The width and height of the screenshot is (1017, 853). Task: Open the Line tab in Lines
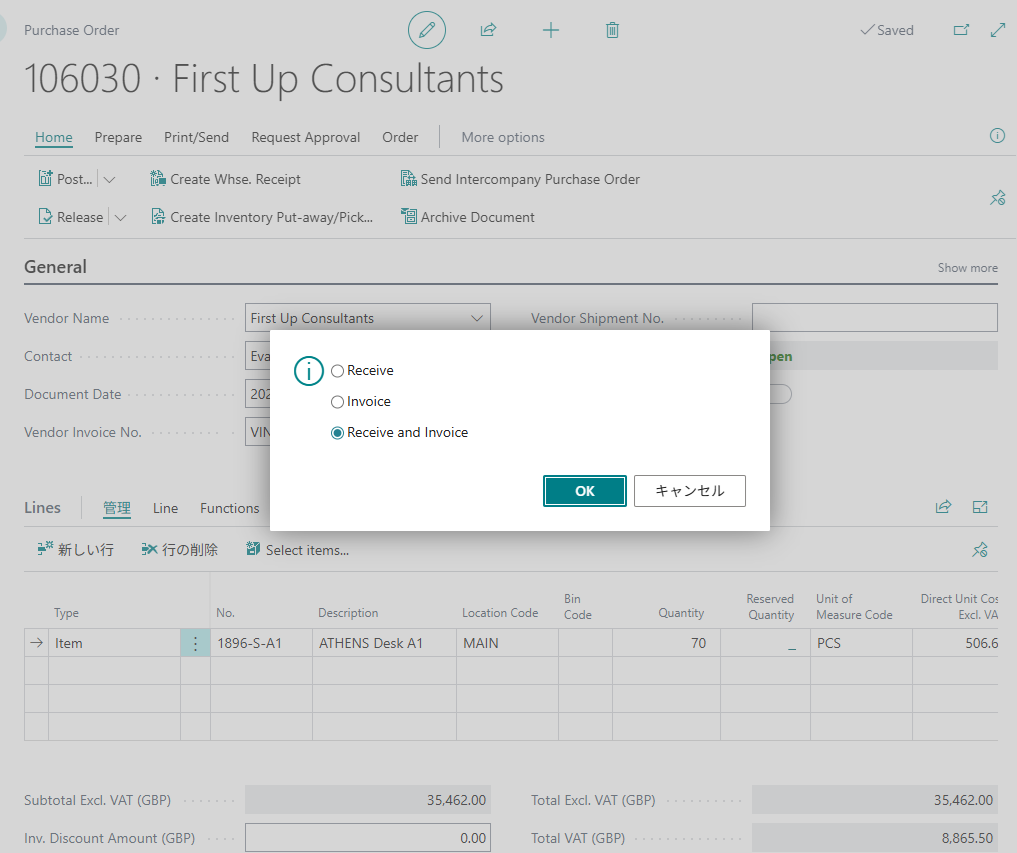click(165, 508)
